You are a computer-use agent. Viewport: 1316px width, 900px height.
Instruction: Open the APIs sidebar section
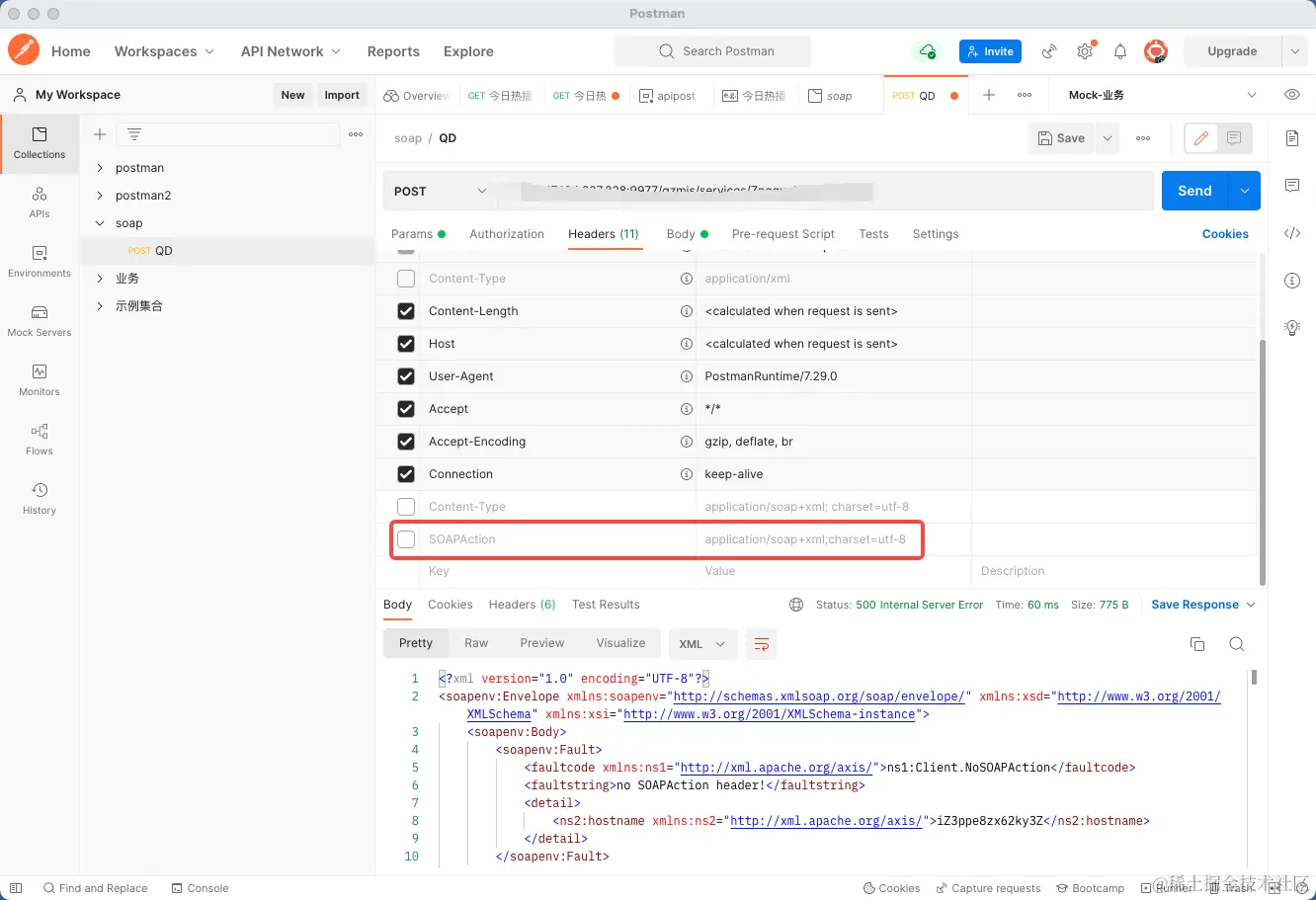click(x=40, y=203)
